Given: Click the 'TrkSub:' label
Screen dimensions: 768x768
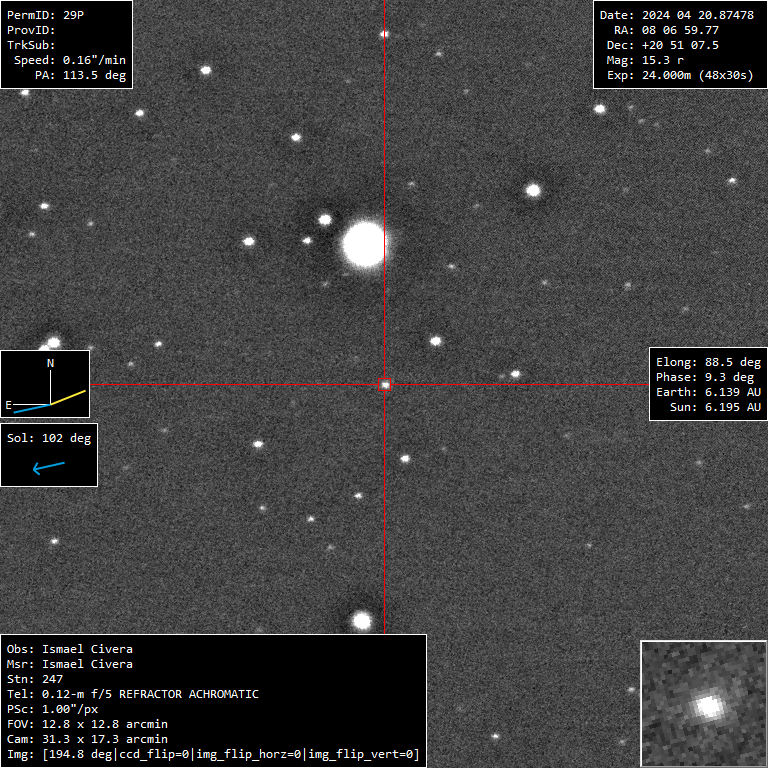Looking at the screenshot, I should [x=31, y=45].
